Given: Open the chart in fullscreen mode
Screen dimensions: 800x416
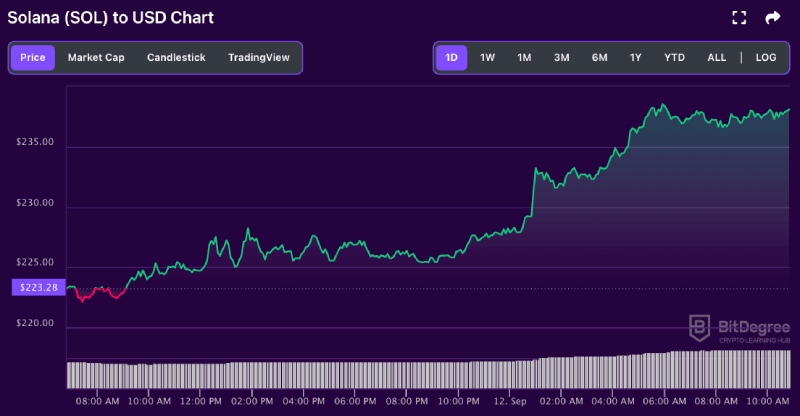Looking at the screenshot, I should (739, 18).
